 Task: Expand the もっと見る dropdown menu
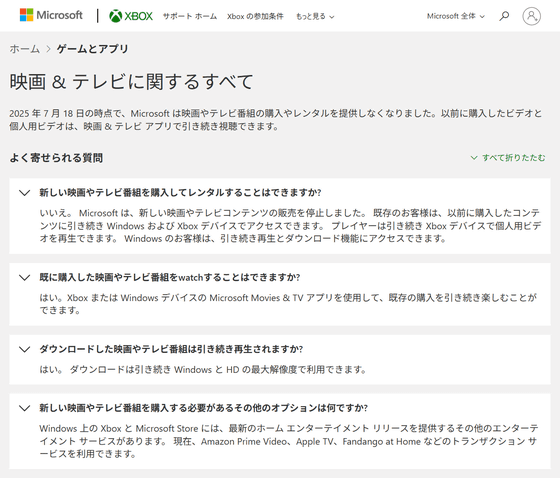315,16
